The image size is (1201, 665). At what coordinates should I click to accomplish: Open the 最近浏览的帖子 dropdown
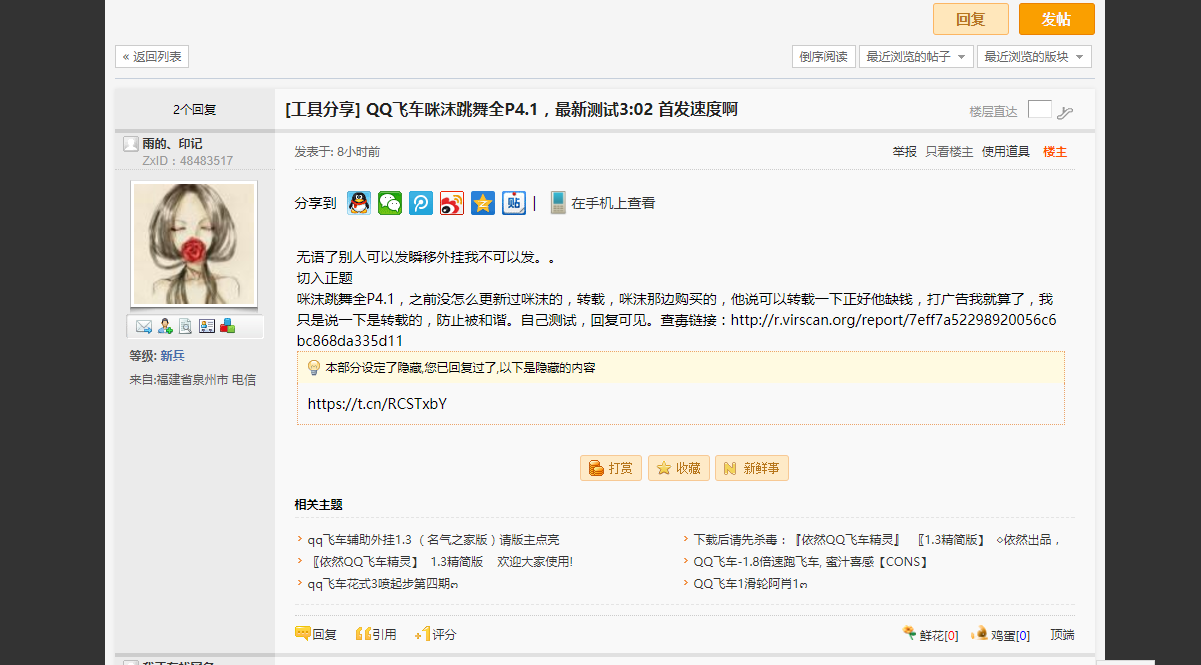click(914, 57)
